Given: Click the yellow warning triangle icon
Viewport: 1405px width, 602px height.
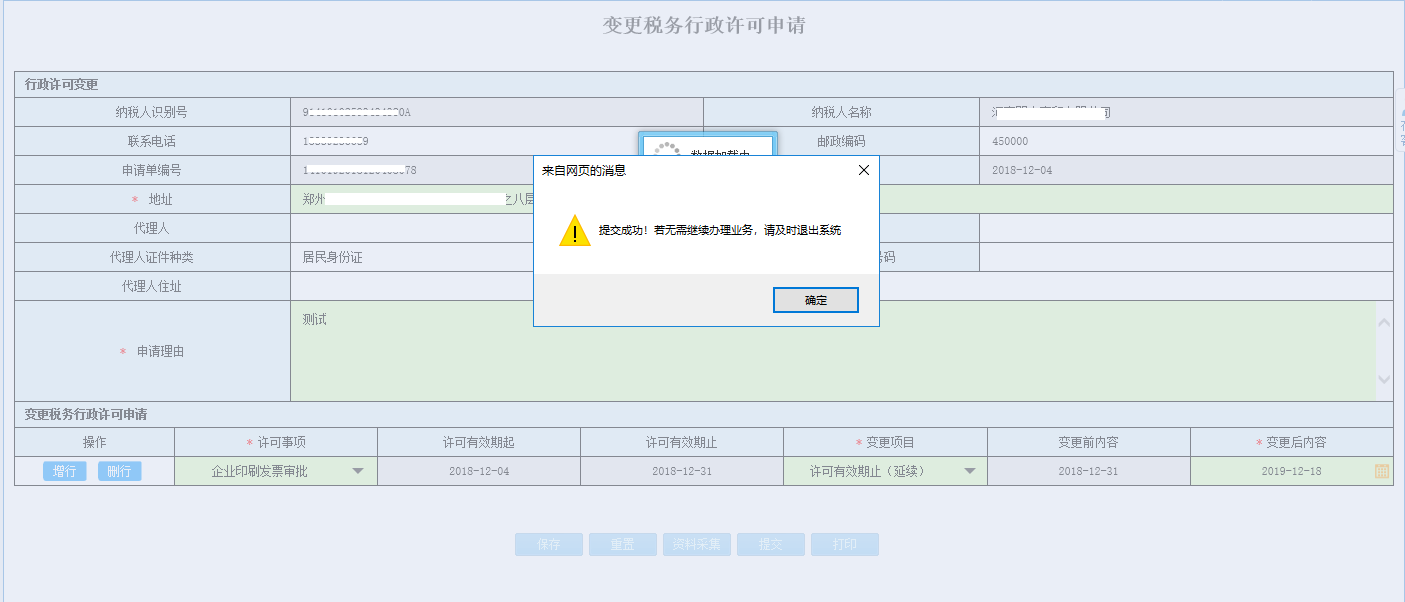Looking at the screenshot, I should [574, 231].
